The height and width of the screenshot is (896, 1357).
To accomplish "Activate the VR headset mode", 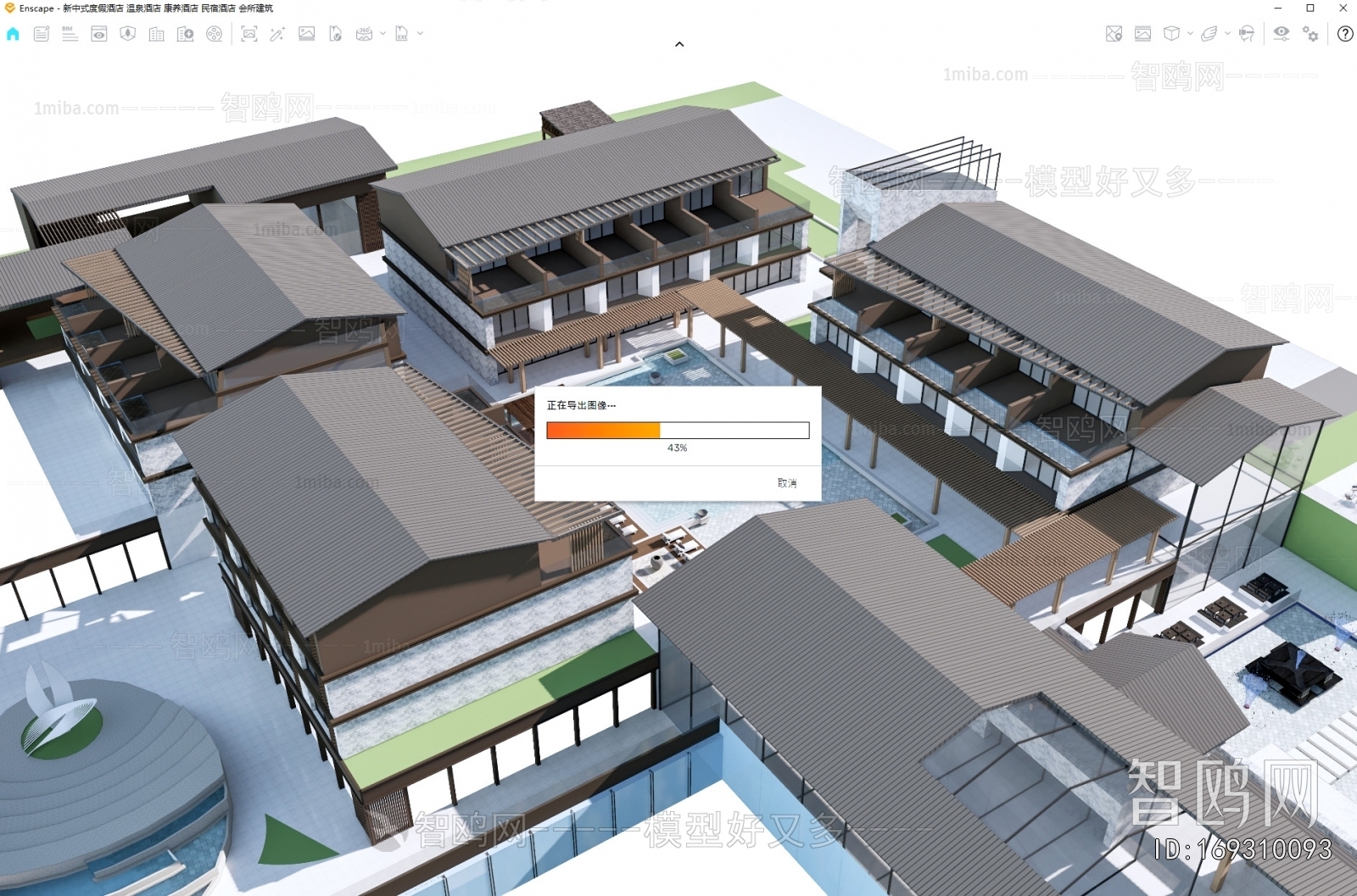I will 1246,34.
